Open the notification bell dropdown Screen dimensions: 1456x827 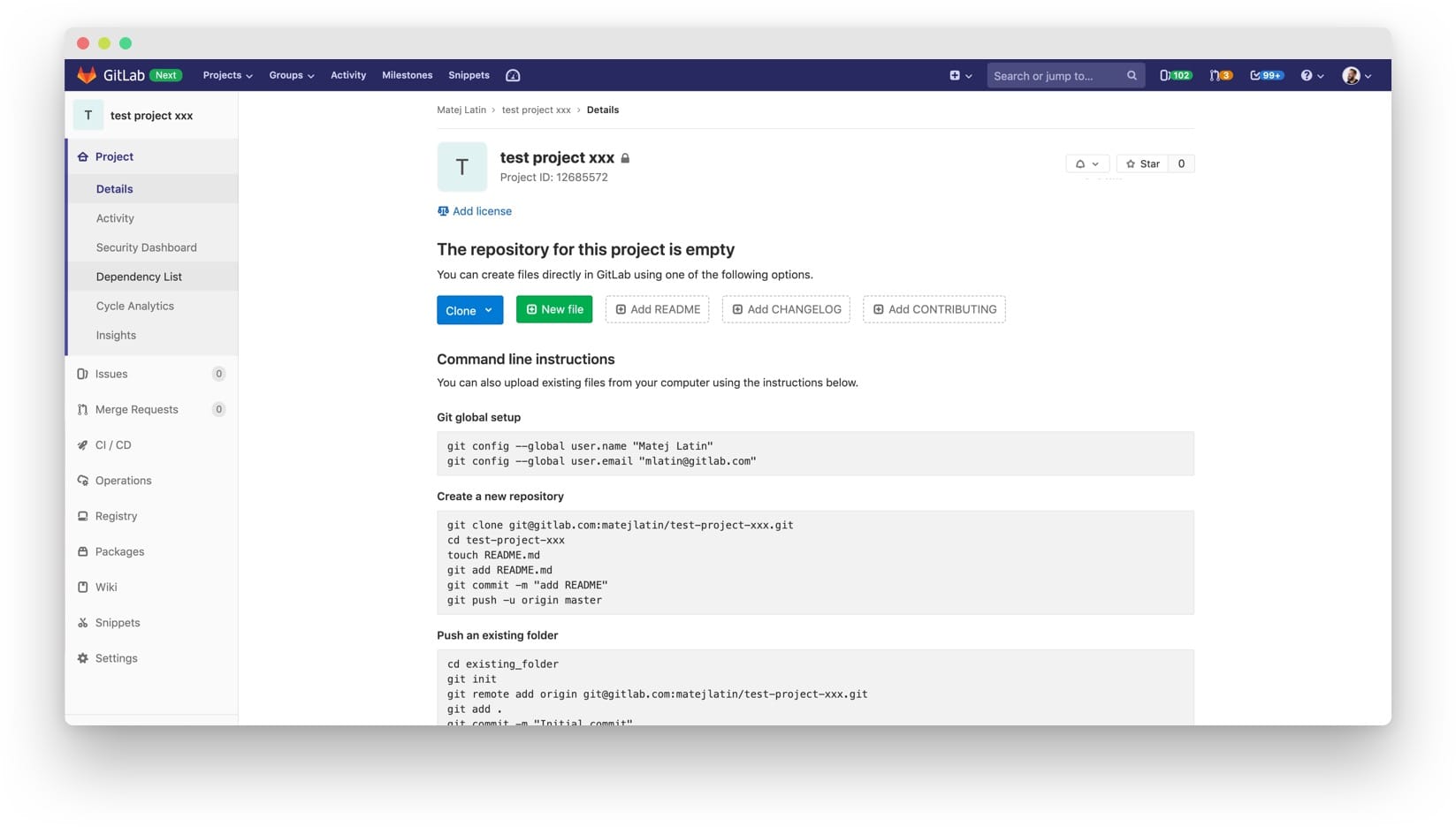pos(1086,163)
